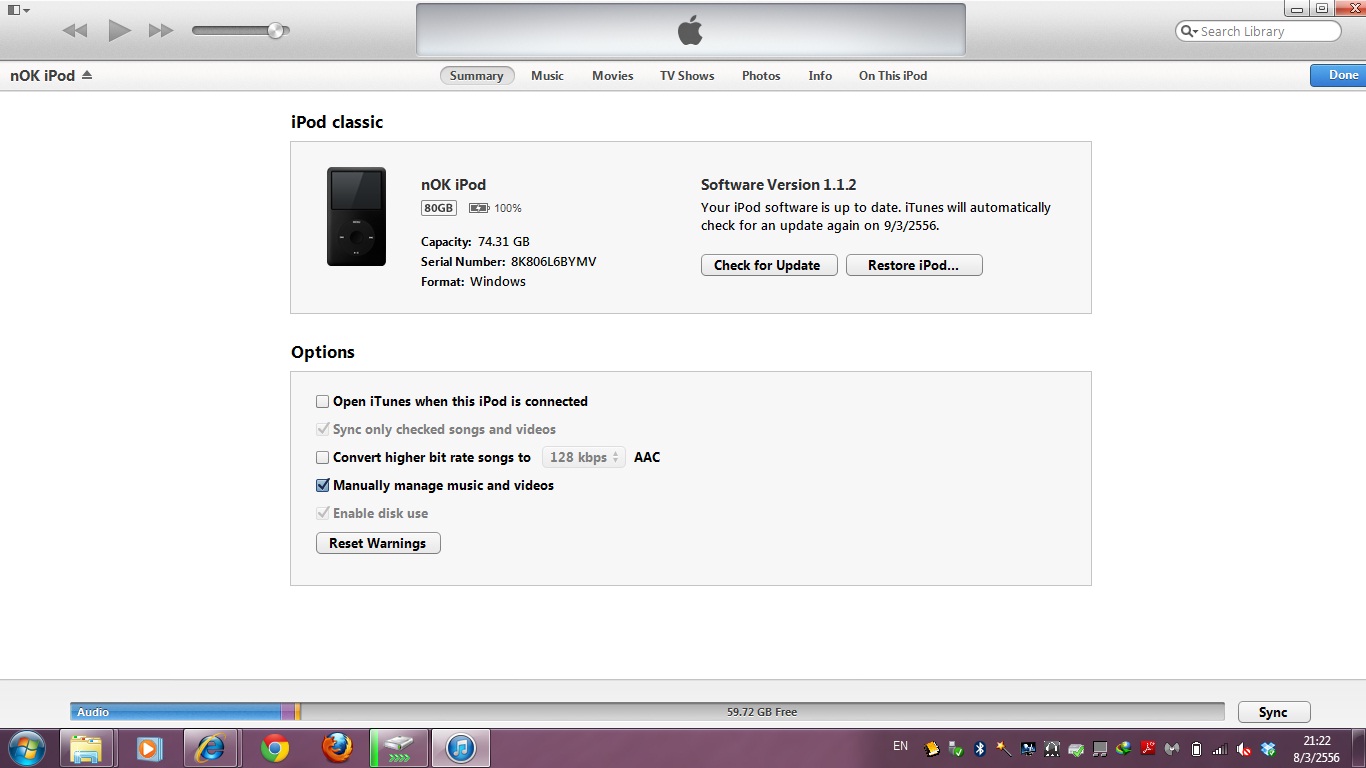Open Windows Explorer from the taskbar

coord(86,748)
